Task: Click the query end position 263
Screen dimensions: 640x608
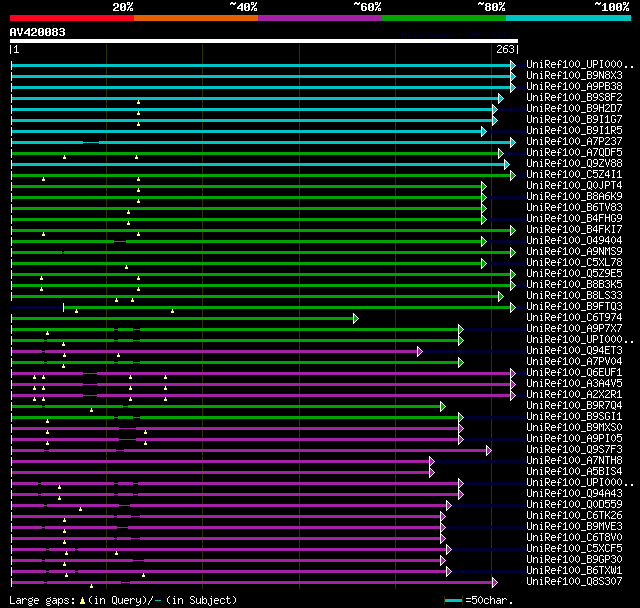Action: [505, 49]
